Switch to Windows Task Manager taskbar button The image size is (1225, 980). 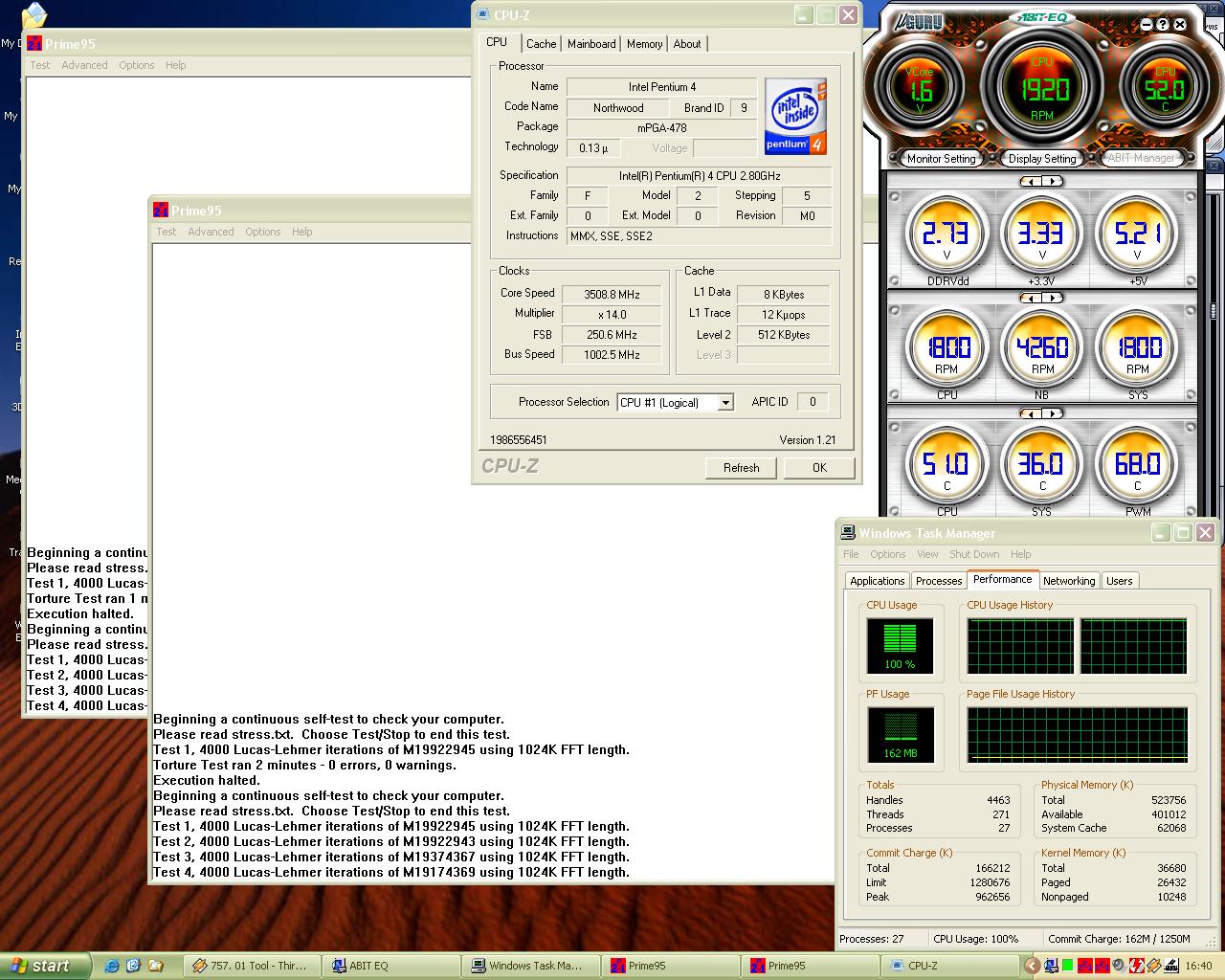coord(530,966)
